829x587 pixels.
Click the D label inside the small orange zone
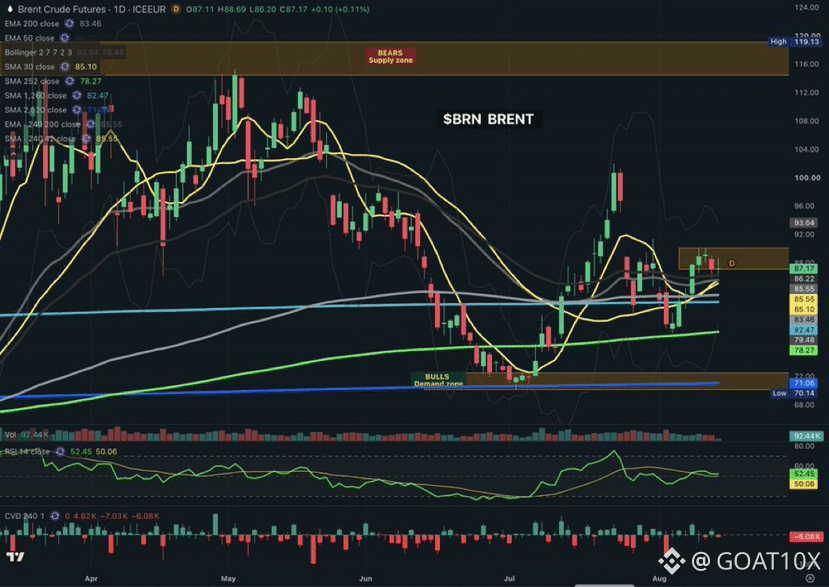point(732,263)
